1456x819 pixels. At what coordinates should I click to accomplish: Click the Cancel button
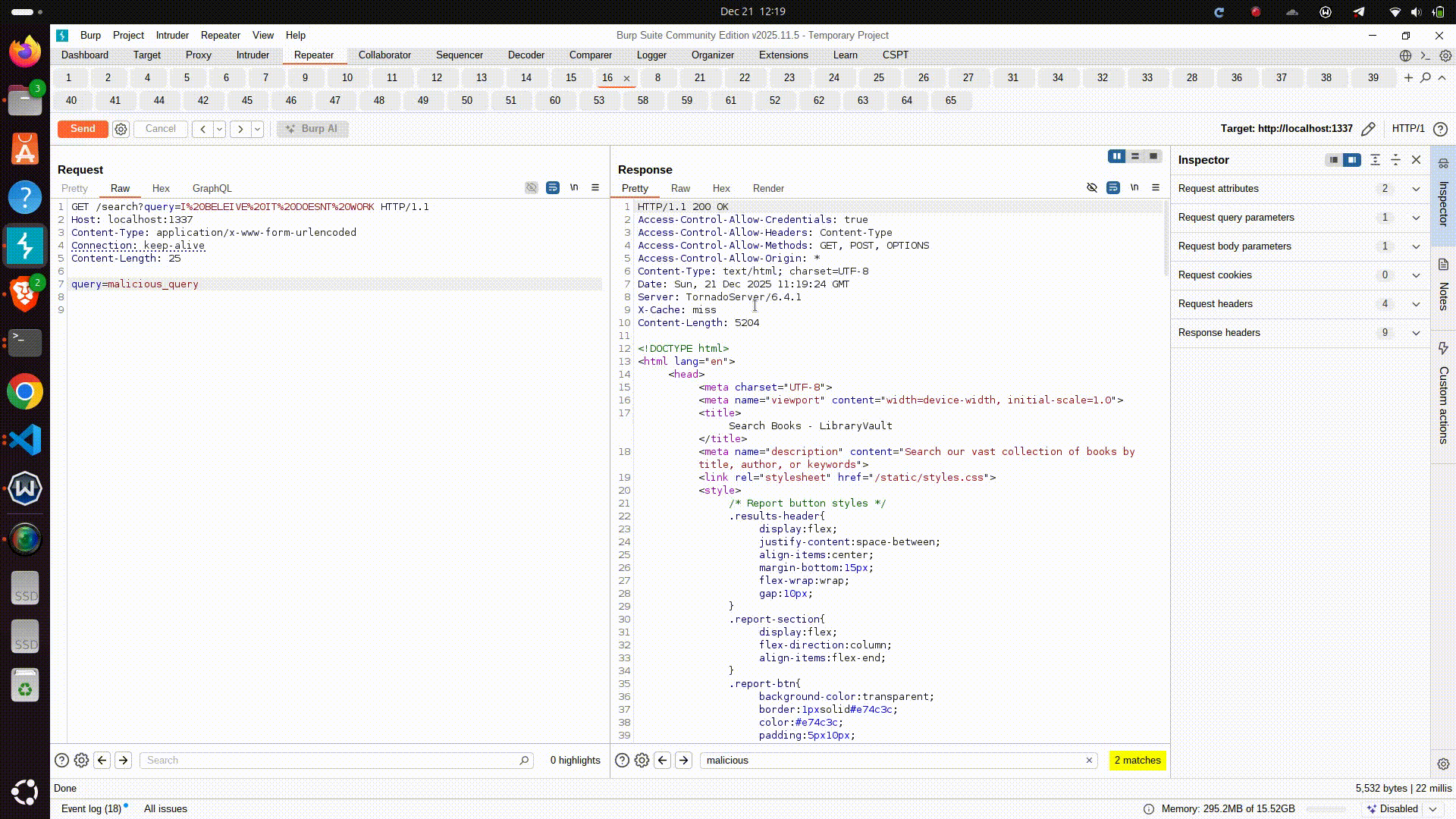tap(161, 129)
